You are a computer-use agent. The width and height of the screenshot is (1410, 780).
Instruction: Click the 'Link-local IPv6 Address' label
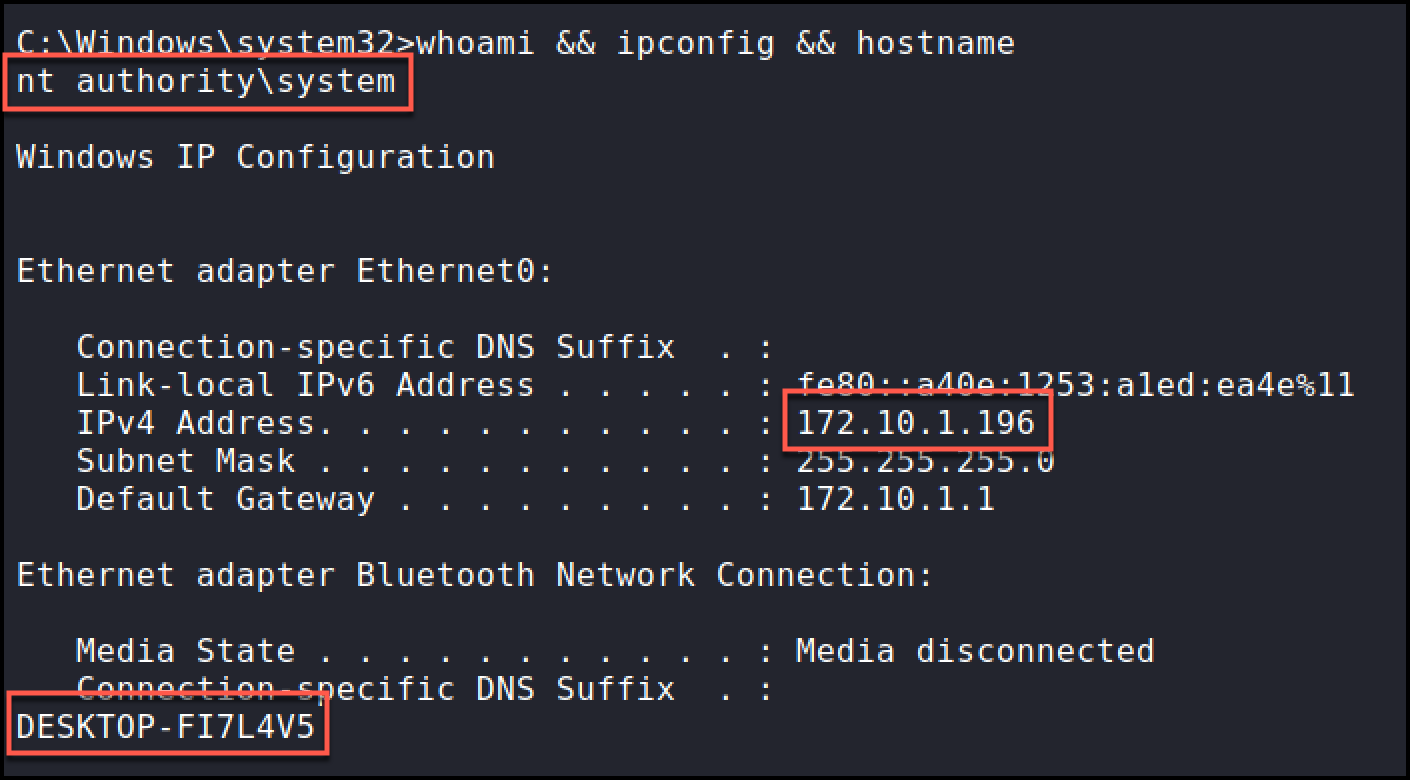pos(305,386)
